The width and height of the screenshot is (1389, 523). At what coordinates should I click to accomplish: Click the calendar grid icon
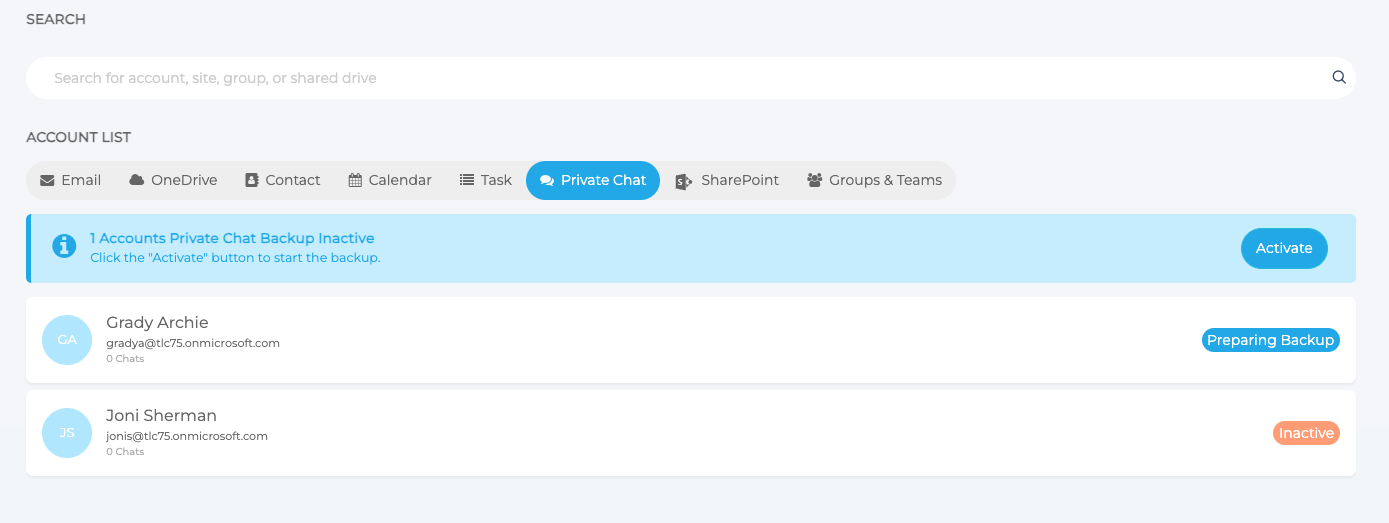[355, 181]
